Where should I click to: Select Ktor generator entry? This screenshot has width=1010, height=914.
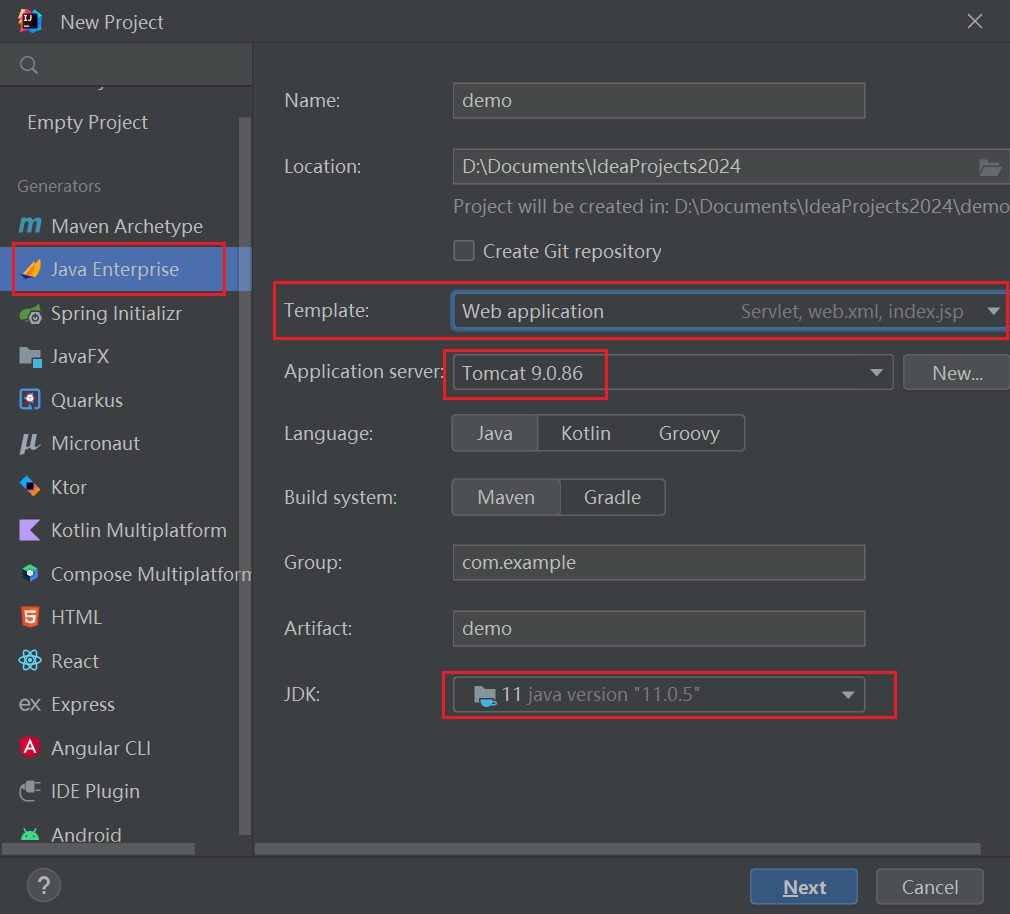point(126,487)
